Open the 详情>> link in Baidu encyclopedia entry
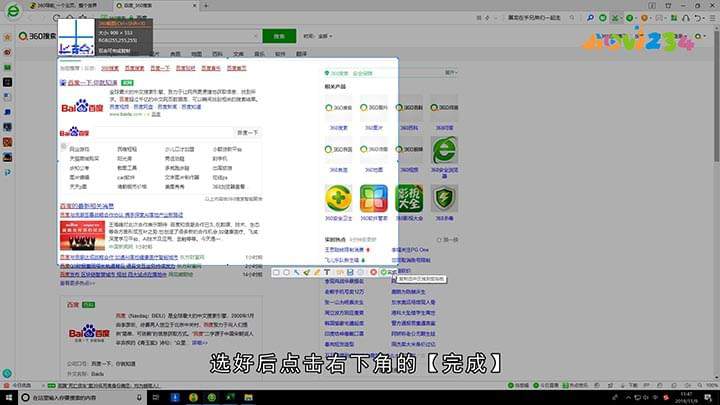Image resolution: width=720 pixels, height=405 pixels. (199, 343)
